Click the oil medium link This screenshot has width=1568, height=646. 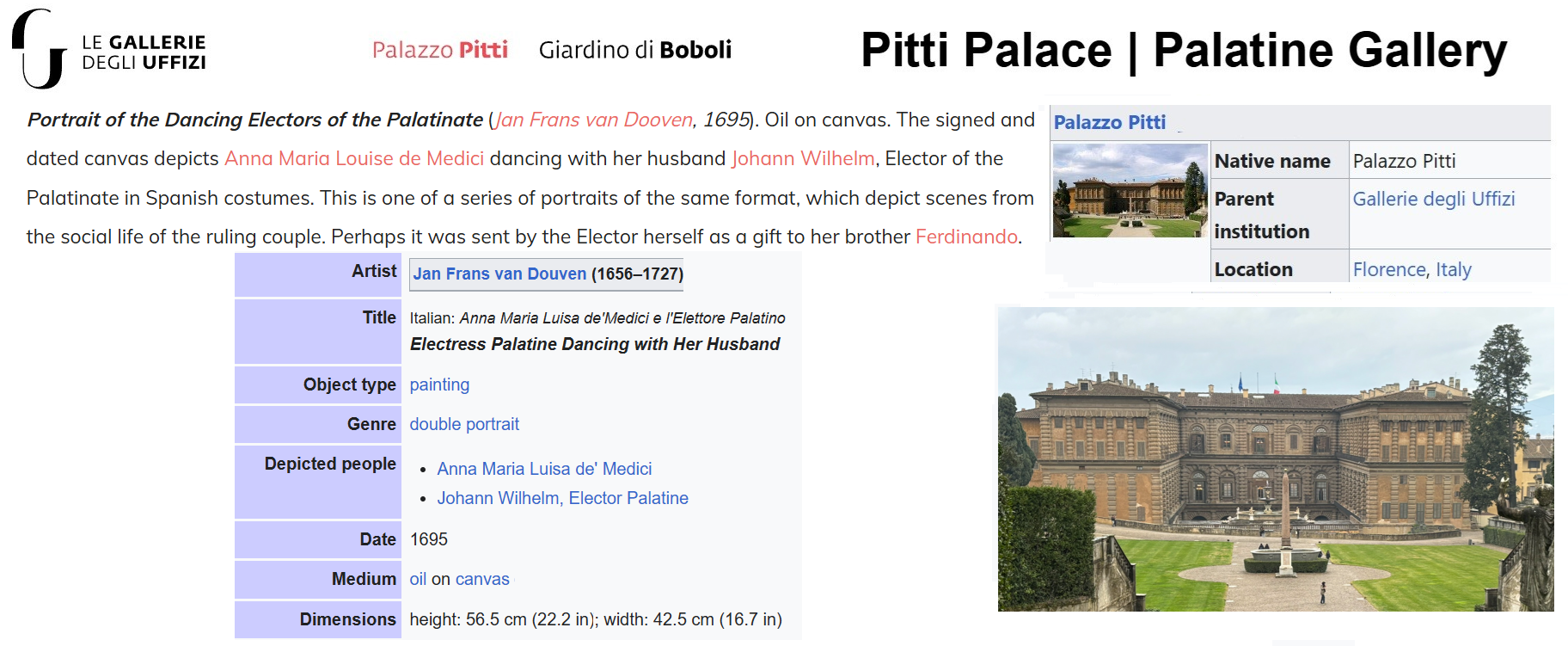tap(418, 579)
